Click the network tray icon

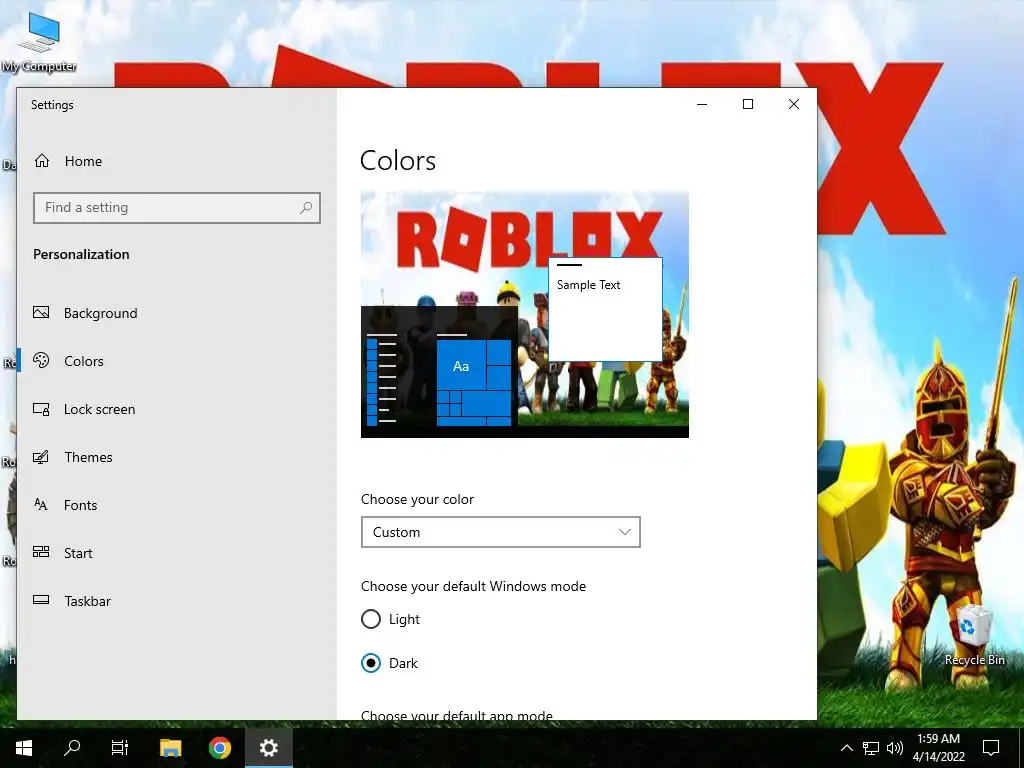click(871, 748)
